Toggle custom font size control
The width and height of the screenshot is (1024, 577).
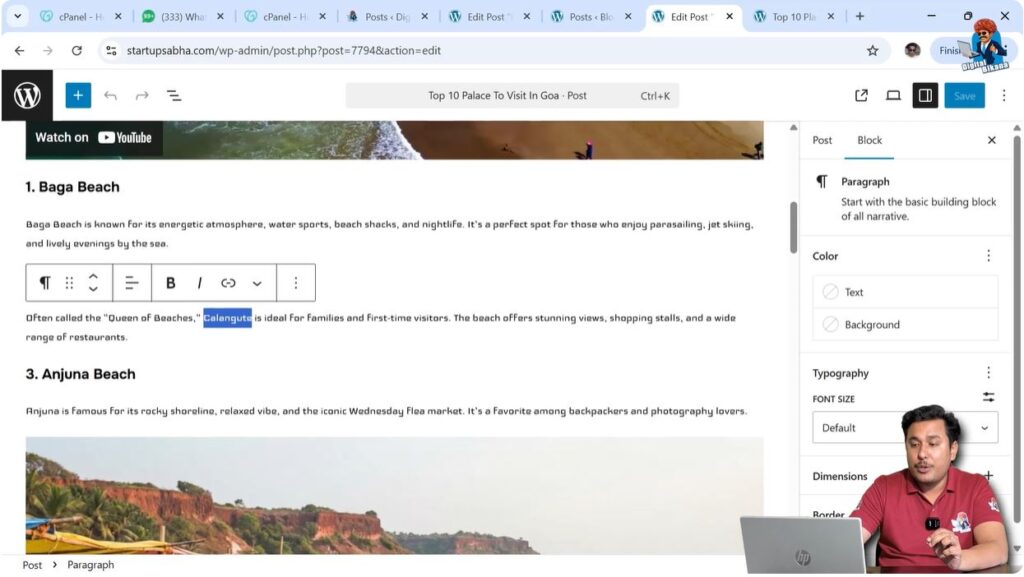(989, 397)
